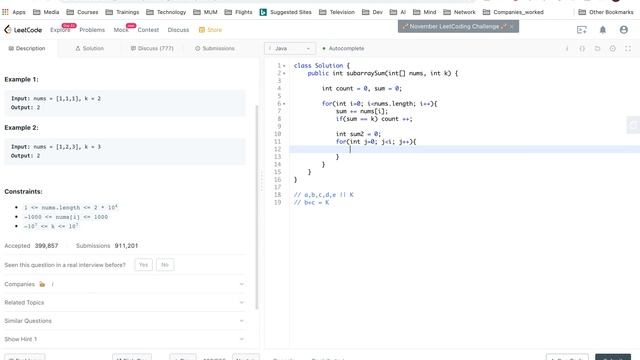Open the Technology bookmarks folder
640x360 pixels.
166,12
